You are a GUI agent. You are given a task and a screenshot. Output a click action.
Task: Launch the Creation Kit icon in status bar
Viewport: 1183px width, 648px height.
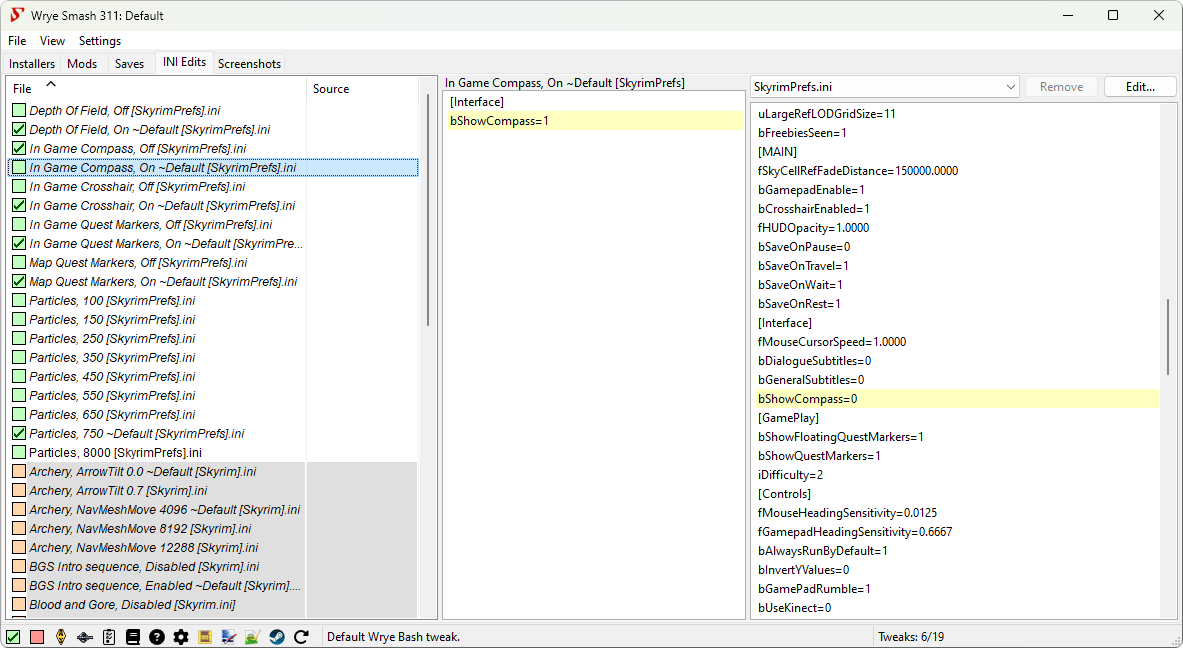[84, 637]
